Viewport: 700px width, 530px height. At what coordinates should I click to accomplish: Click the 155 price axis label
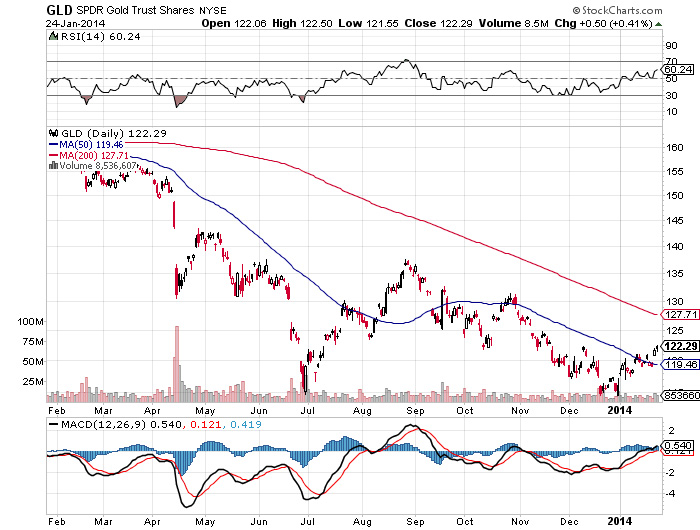675,172
